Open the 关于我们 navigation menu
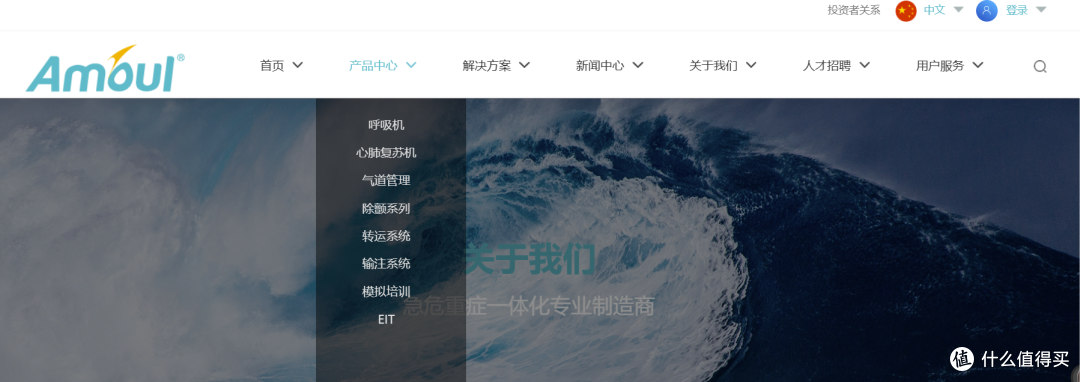 [714, 66]
